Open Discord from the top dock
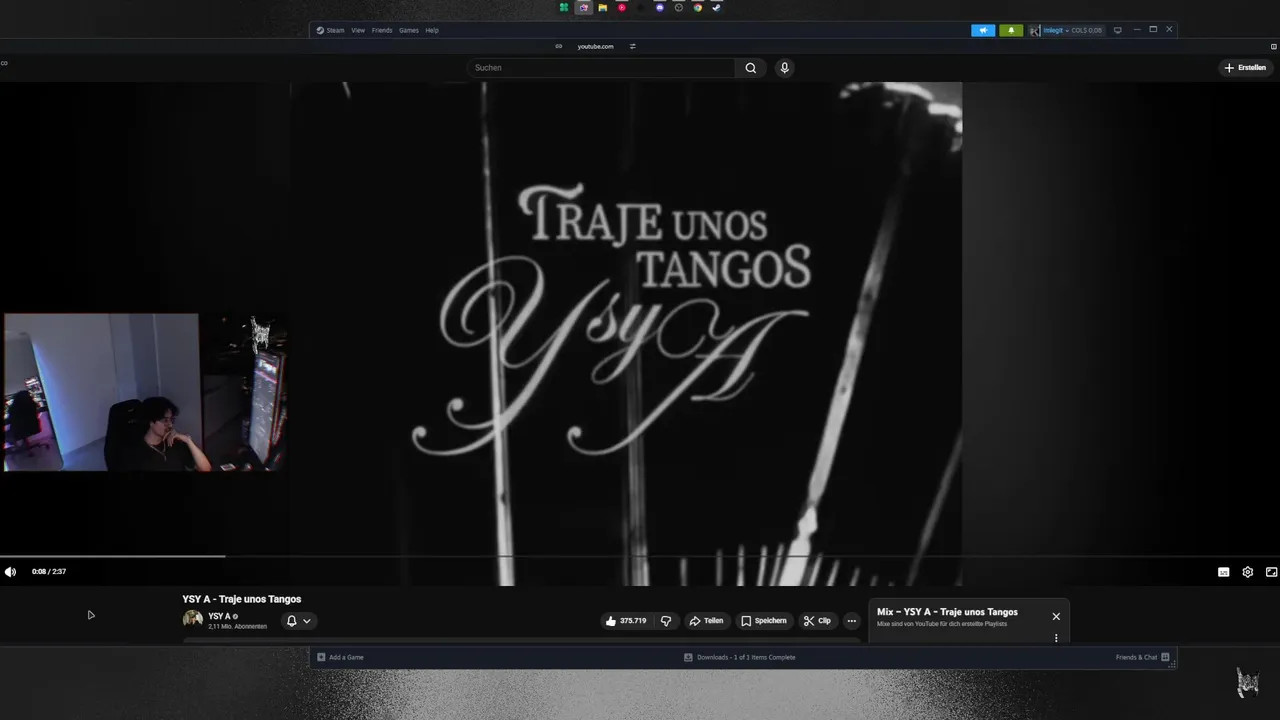Viewport: 1280px width, 720px height. (x=660, y=7)
